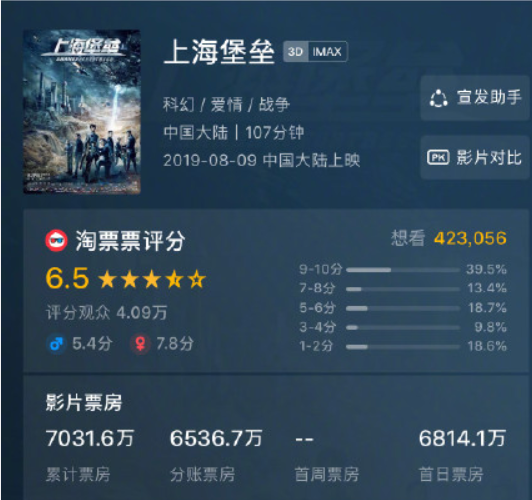Click the 想看 count 423,056

click(470, 238)
